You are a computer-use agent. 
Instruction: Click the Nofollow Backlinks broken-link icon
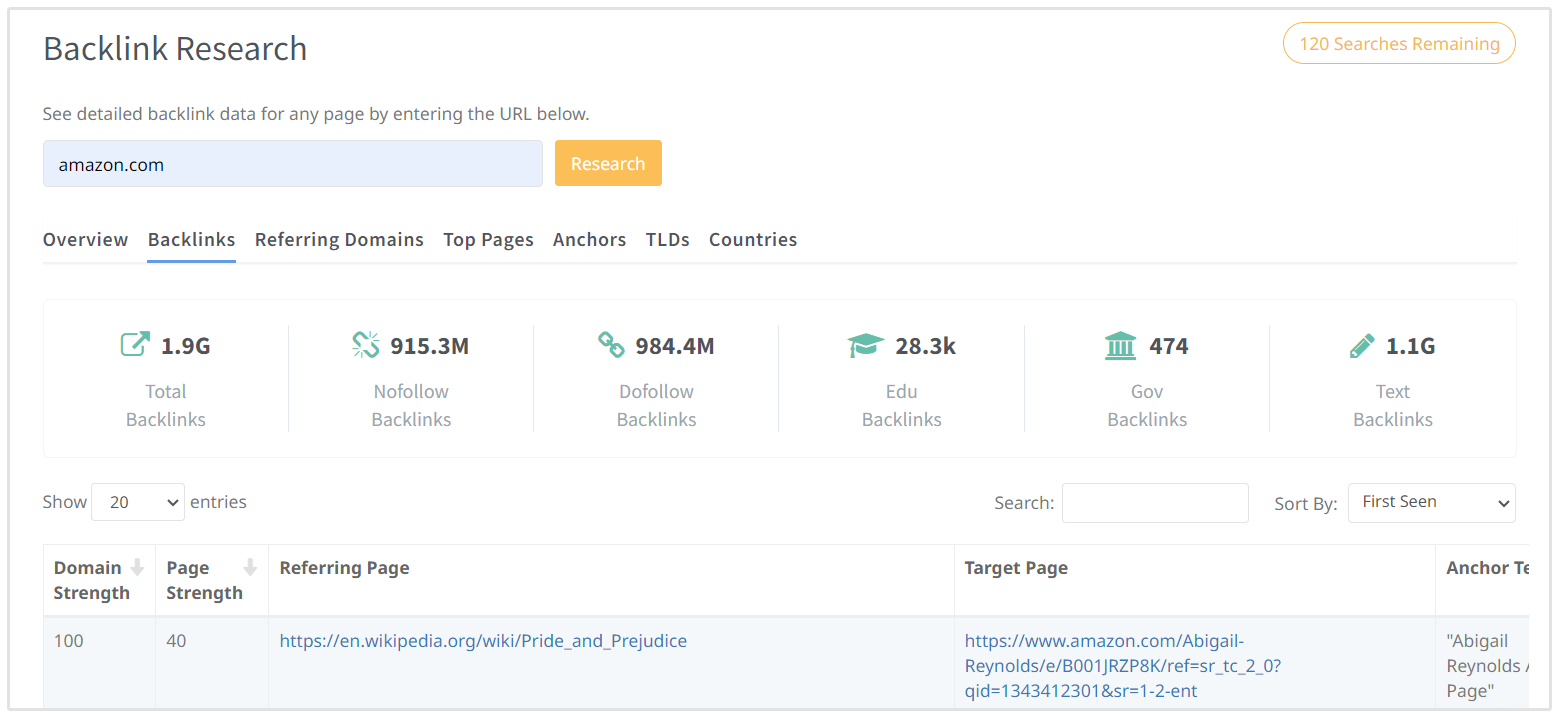(x=366, y=345)
